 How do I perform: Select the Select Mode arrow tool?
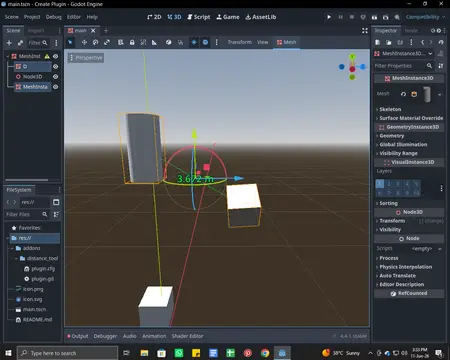[x=70, y=42]
